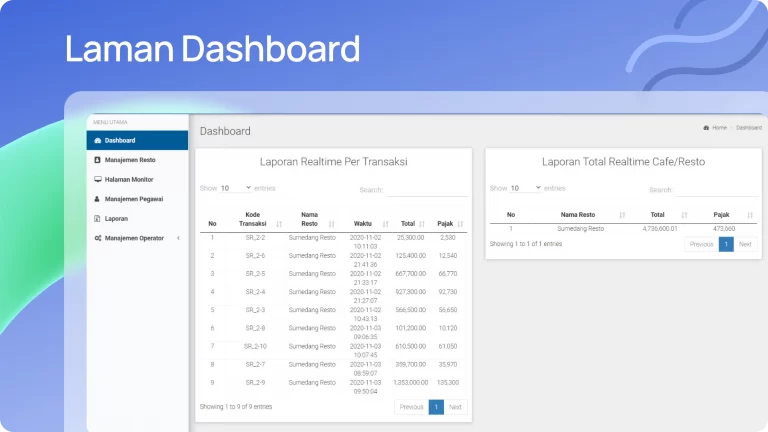Open entries dropdown in Total Realtime Cafe/Resto table
Viewport: 768px width, 432px height.
pyautogui.click(x=525, y=188)
